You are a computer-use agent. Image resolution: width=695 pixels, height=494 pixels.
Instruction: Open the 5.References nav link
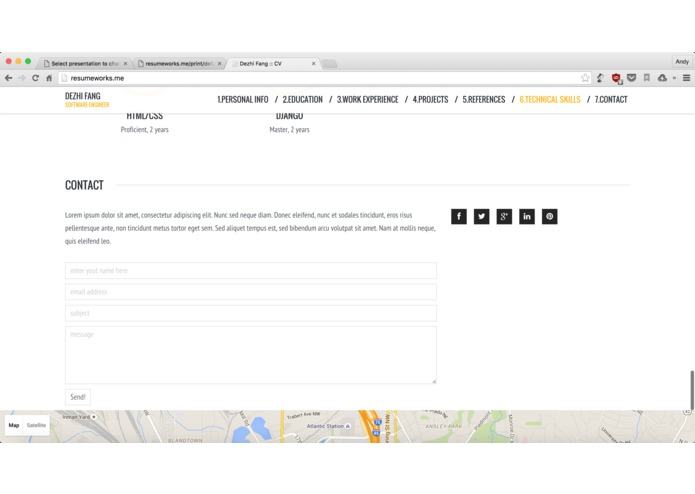(484, 100)
